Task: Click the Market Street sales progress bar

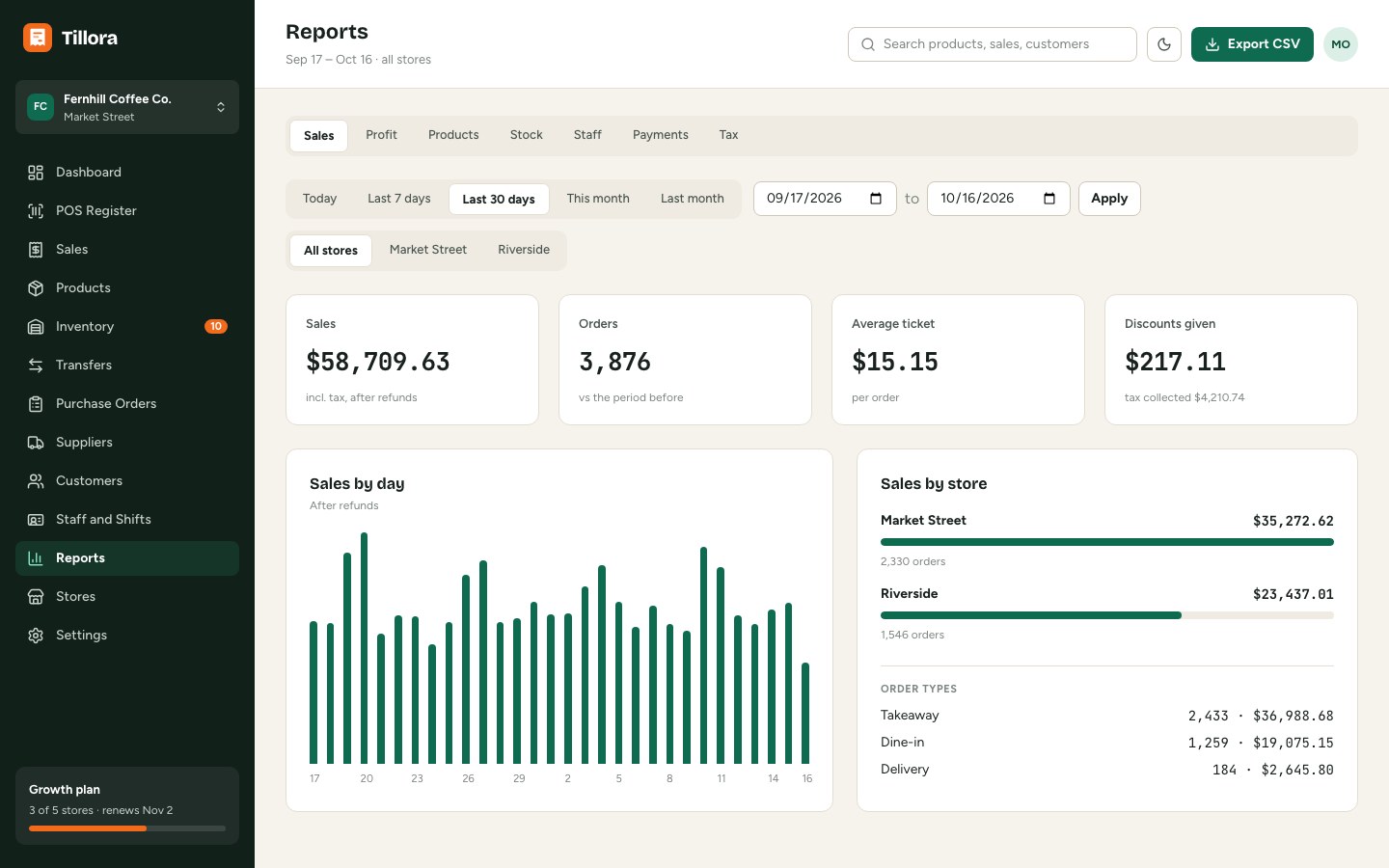Action: [x=1107, y=542]
